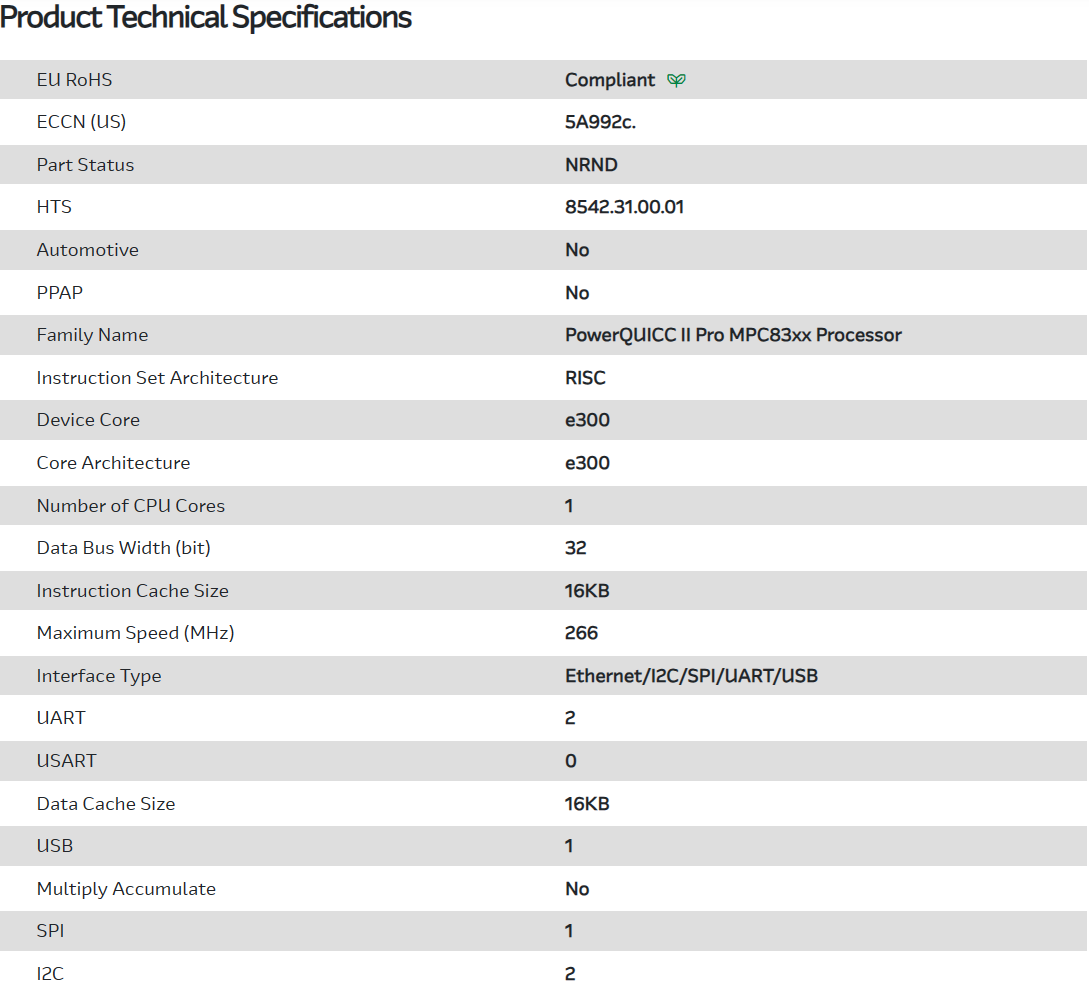Click the HTS code 8542.31.00.01
The width and height of the screenshot is (1089, 988).
(624, 207)
